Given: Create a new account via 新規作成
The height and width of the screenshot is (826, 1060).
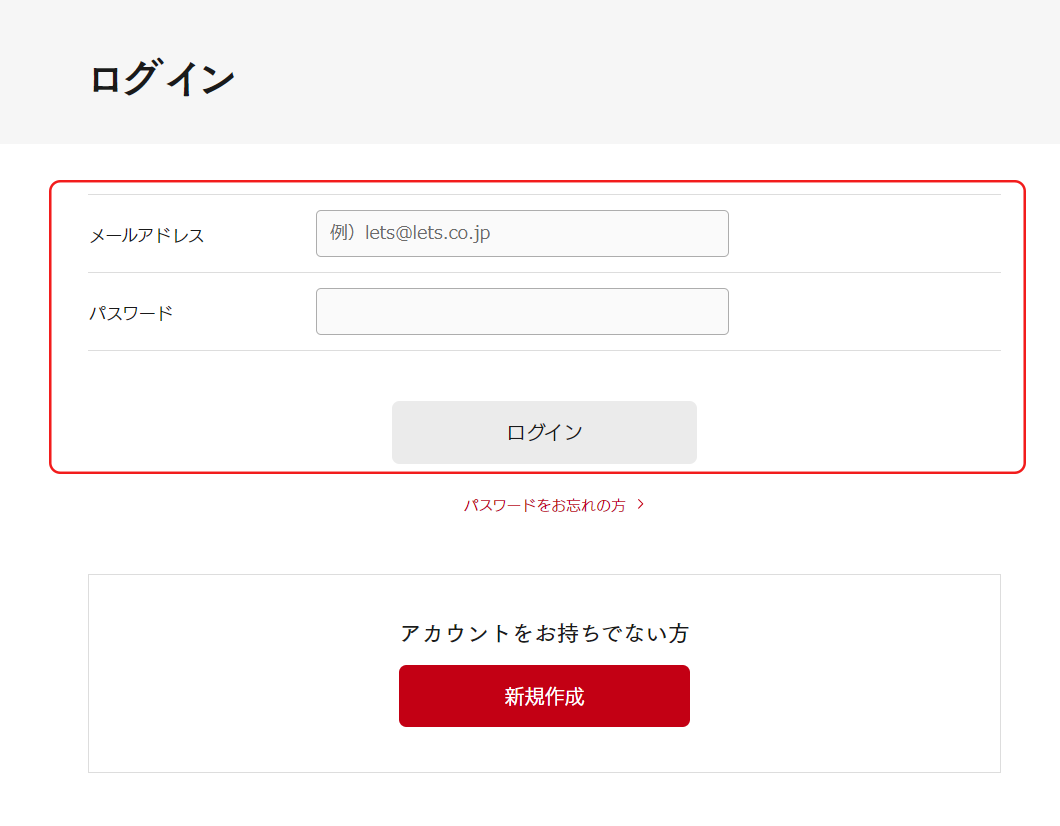Looking at the screenshot, I should tap(544, 696).
